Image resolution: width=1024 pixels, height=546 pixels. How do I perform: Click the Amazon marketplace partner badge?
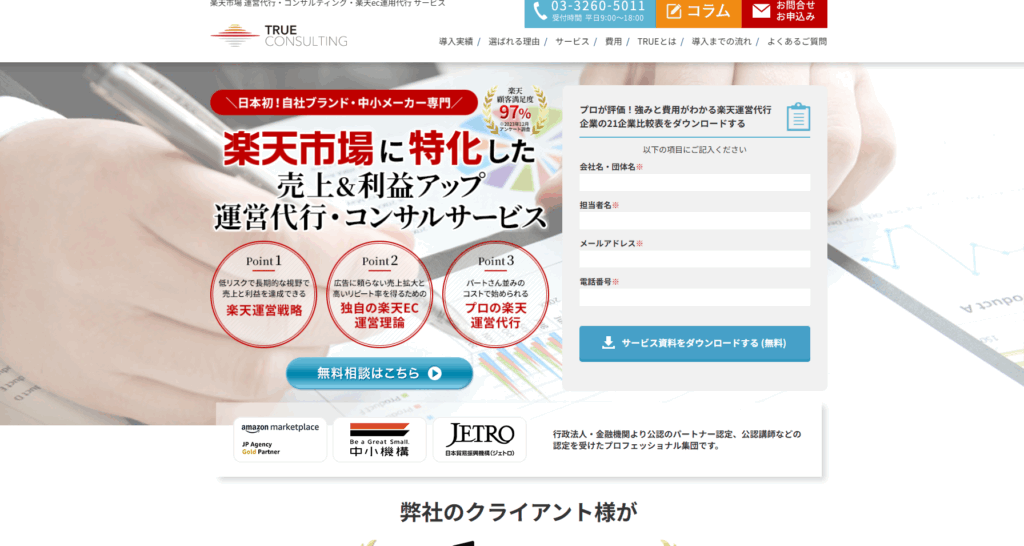click(280, 439)
